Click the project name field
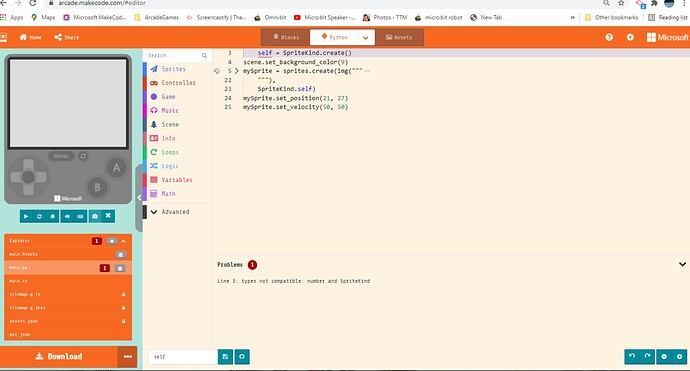This screenshot has width=690, height=371. (183, 357)
